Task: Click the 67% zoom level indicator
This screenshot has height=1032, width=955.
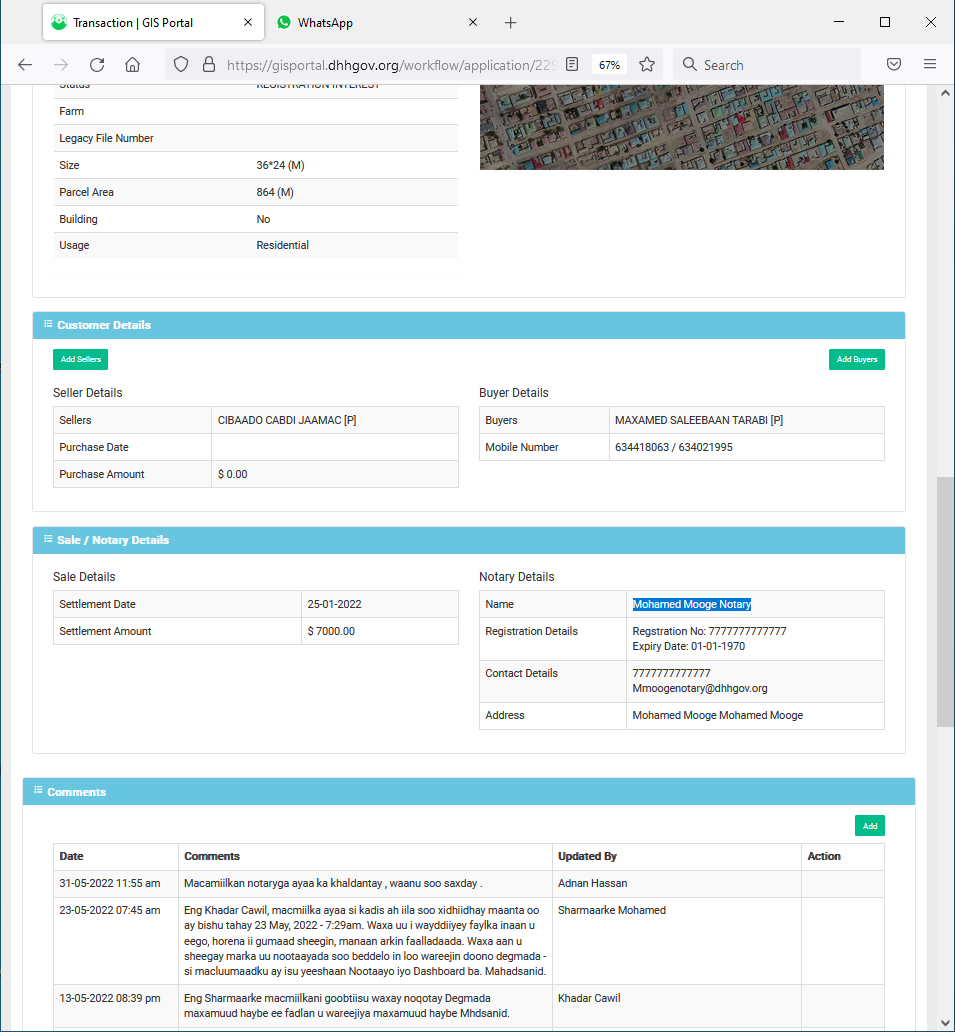Action: click(609, 65)
